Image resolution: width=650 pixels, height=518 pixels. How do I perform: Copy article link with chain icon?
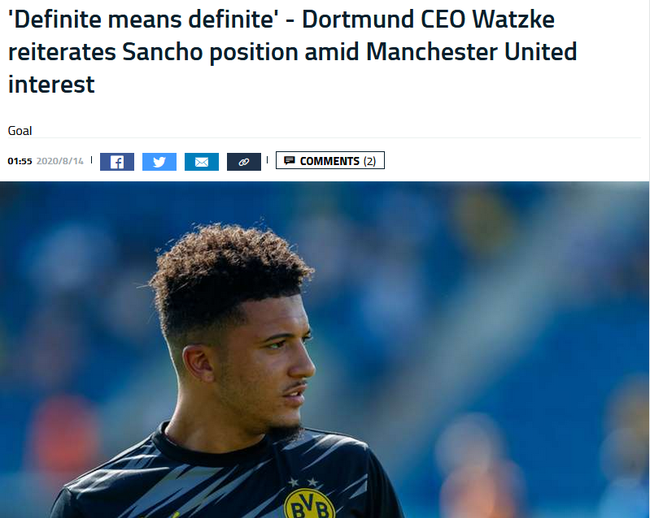(244, 162)
